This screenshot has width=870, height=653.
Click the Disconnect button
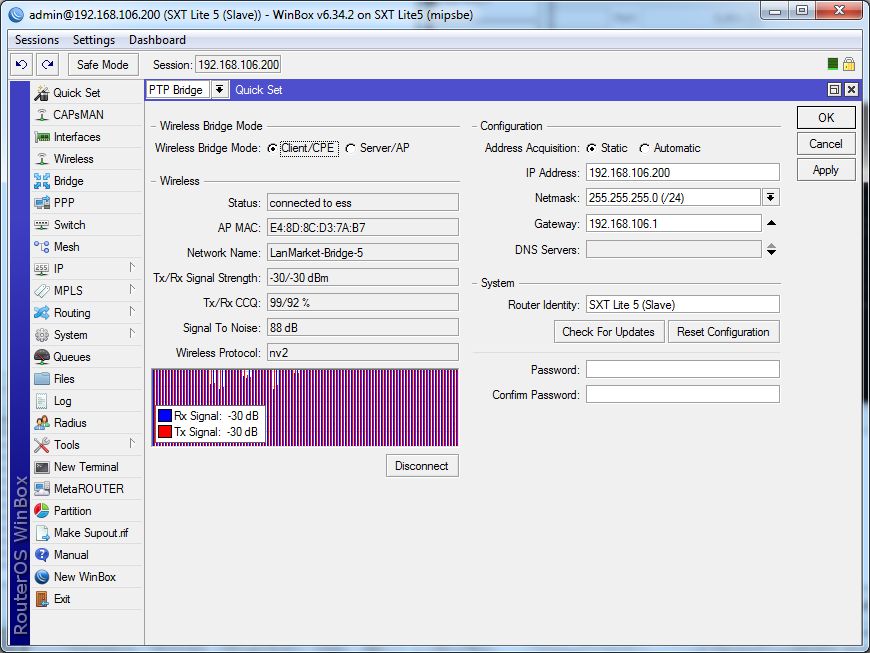click(422, 466)
